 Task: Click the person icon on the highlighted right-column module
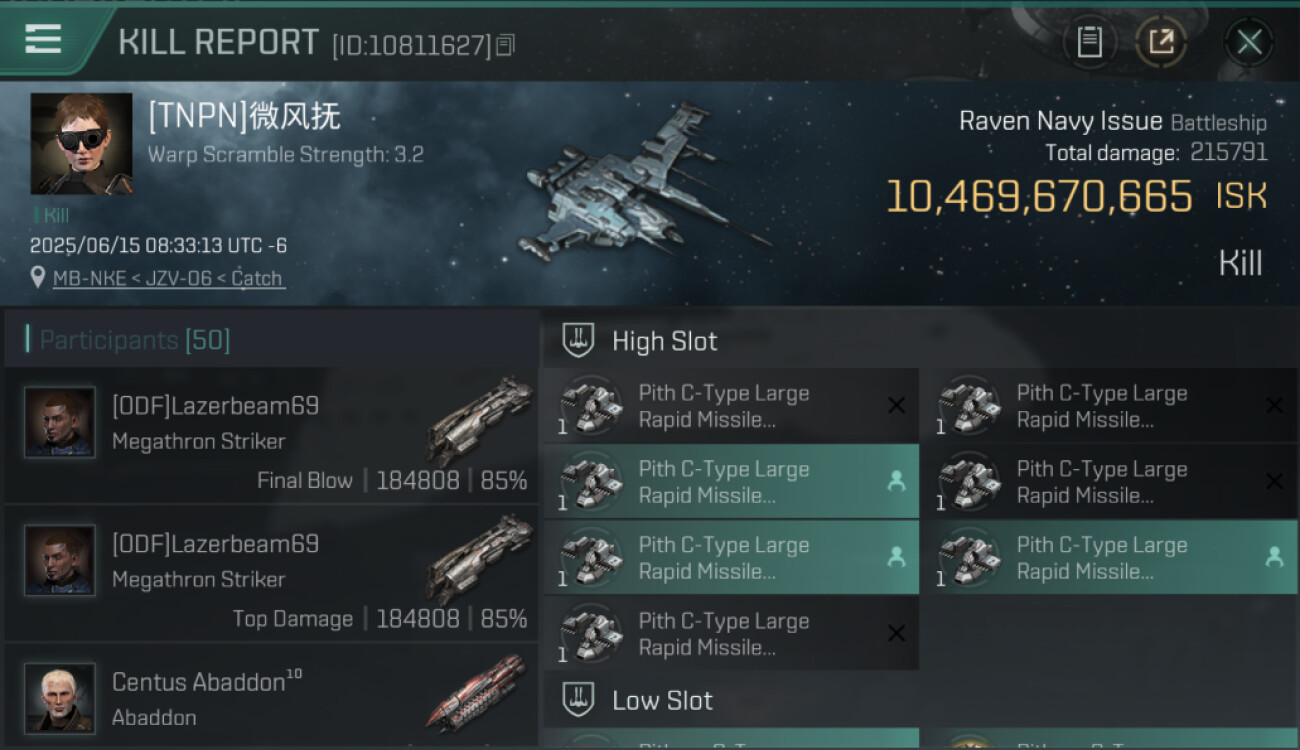tap(1274, 557)
